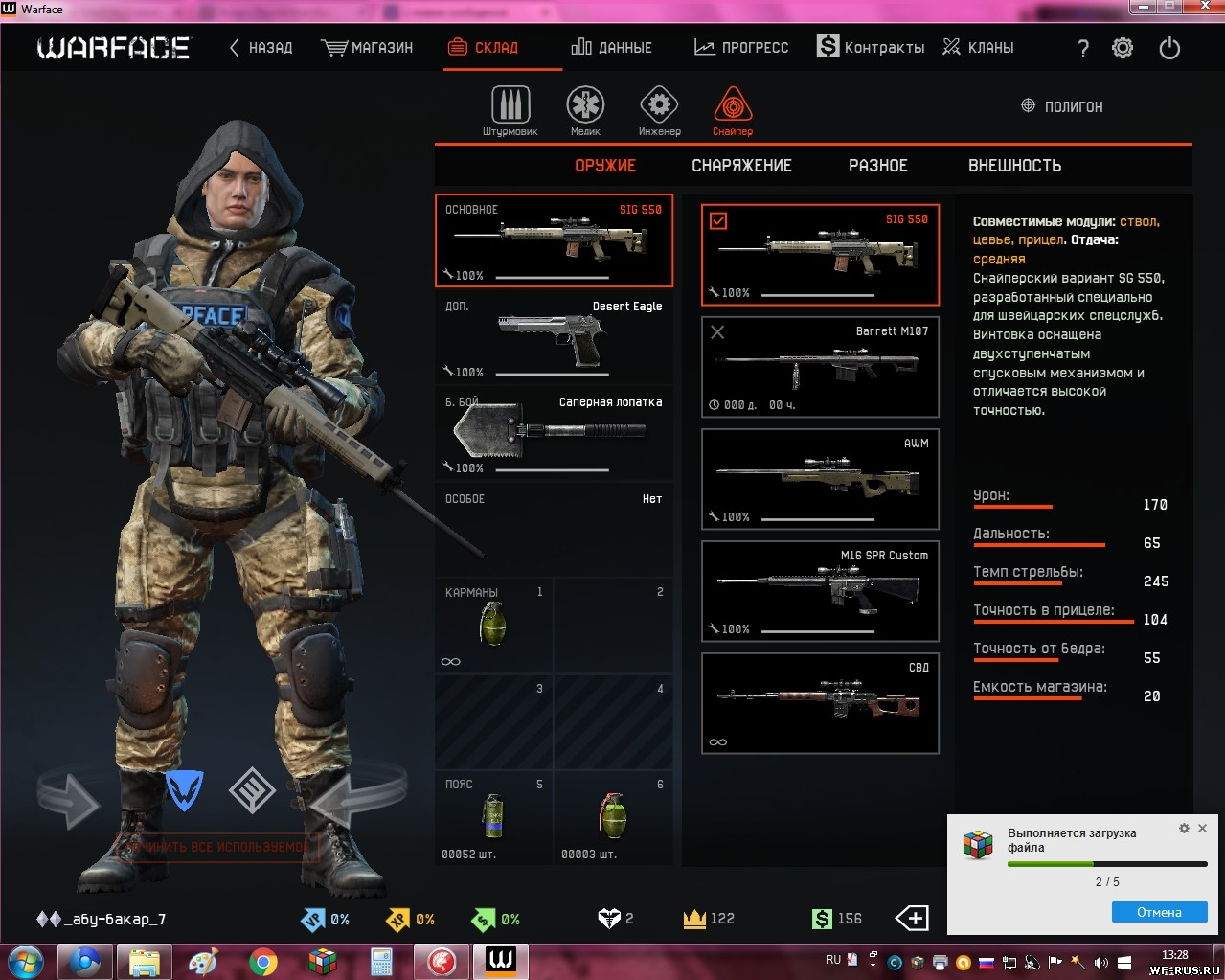Open the ПРОГРЕСС menu

pyautogui.click(x=742, y=48)
